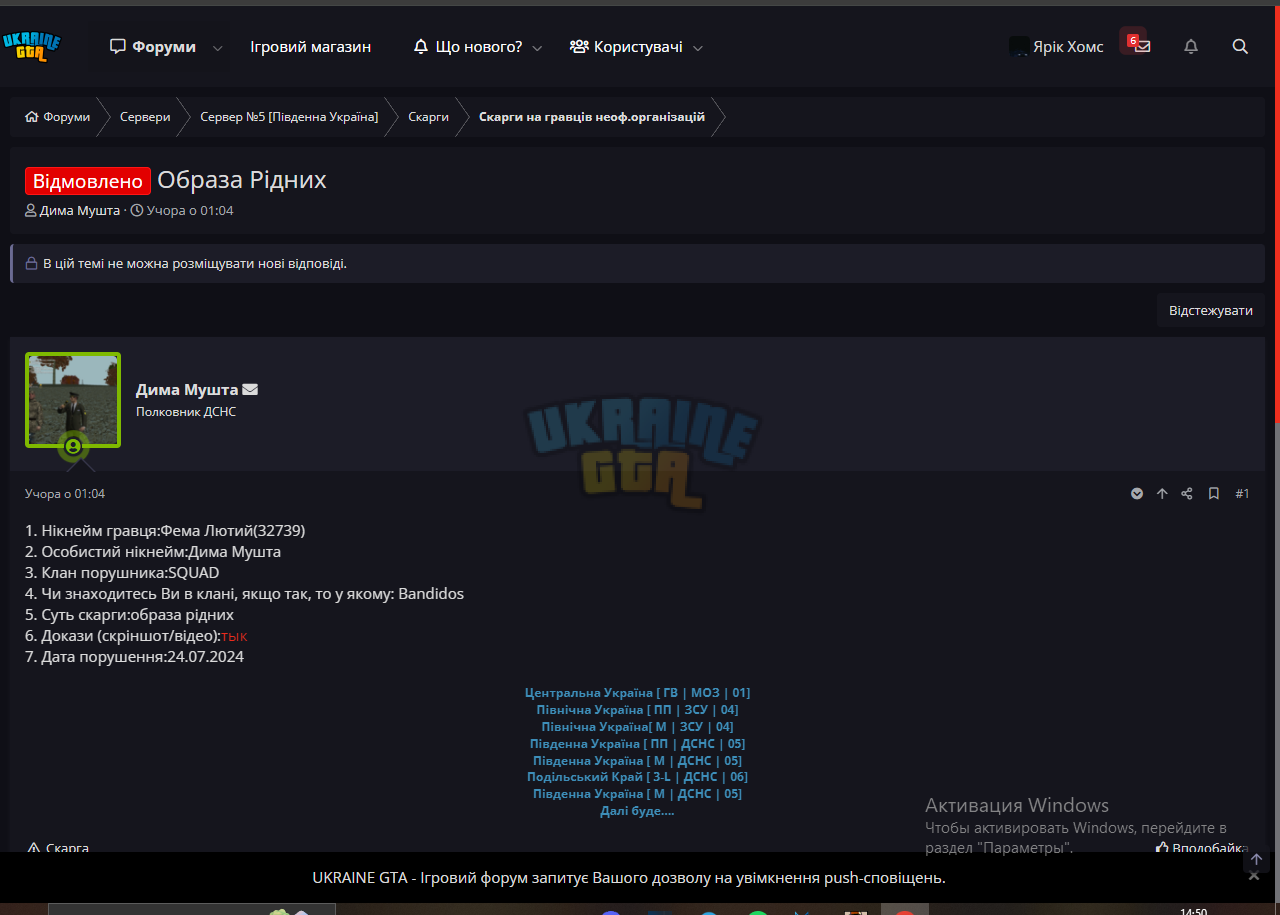Click the post timestamp Учора о 01:04
1280x915 pixels.
coord(65,494)
